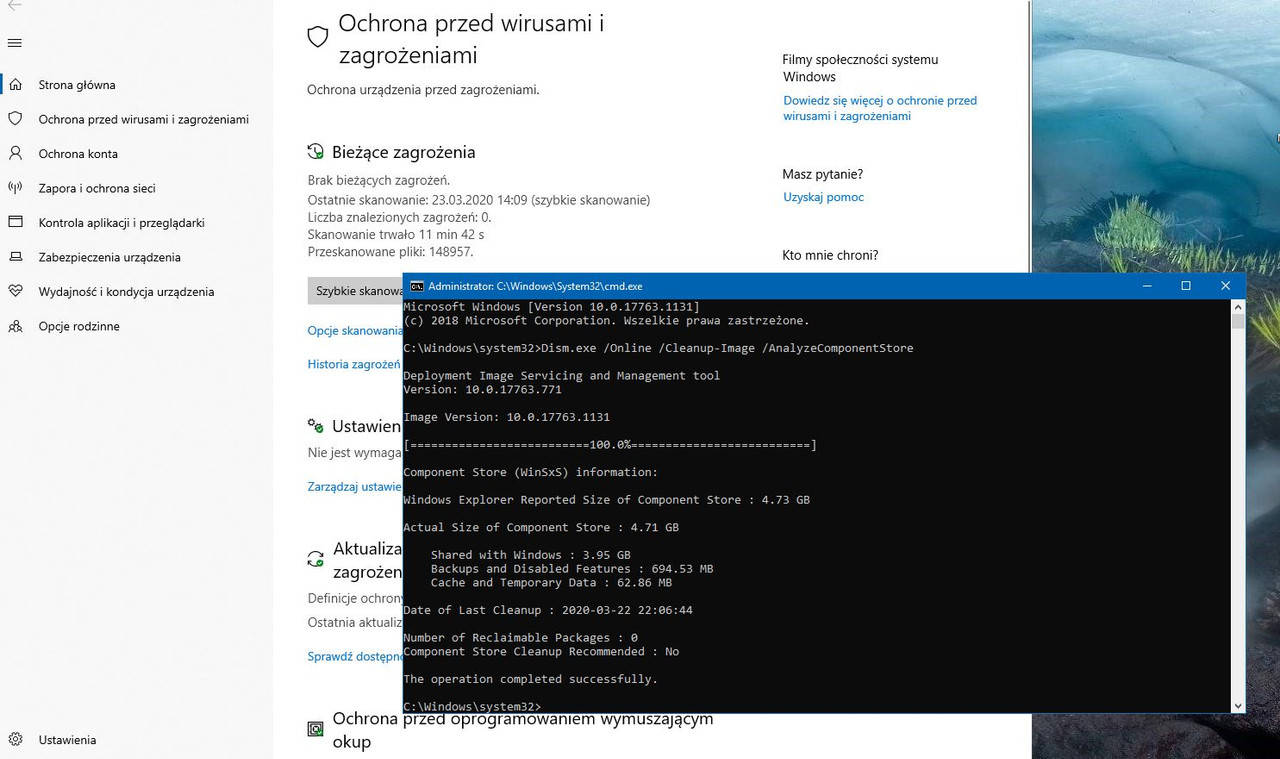The image size is (1280, 759).
Task: Click the Wydajność i kondycja heart icon
Action: click(15, 291)
